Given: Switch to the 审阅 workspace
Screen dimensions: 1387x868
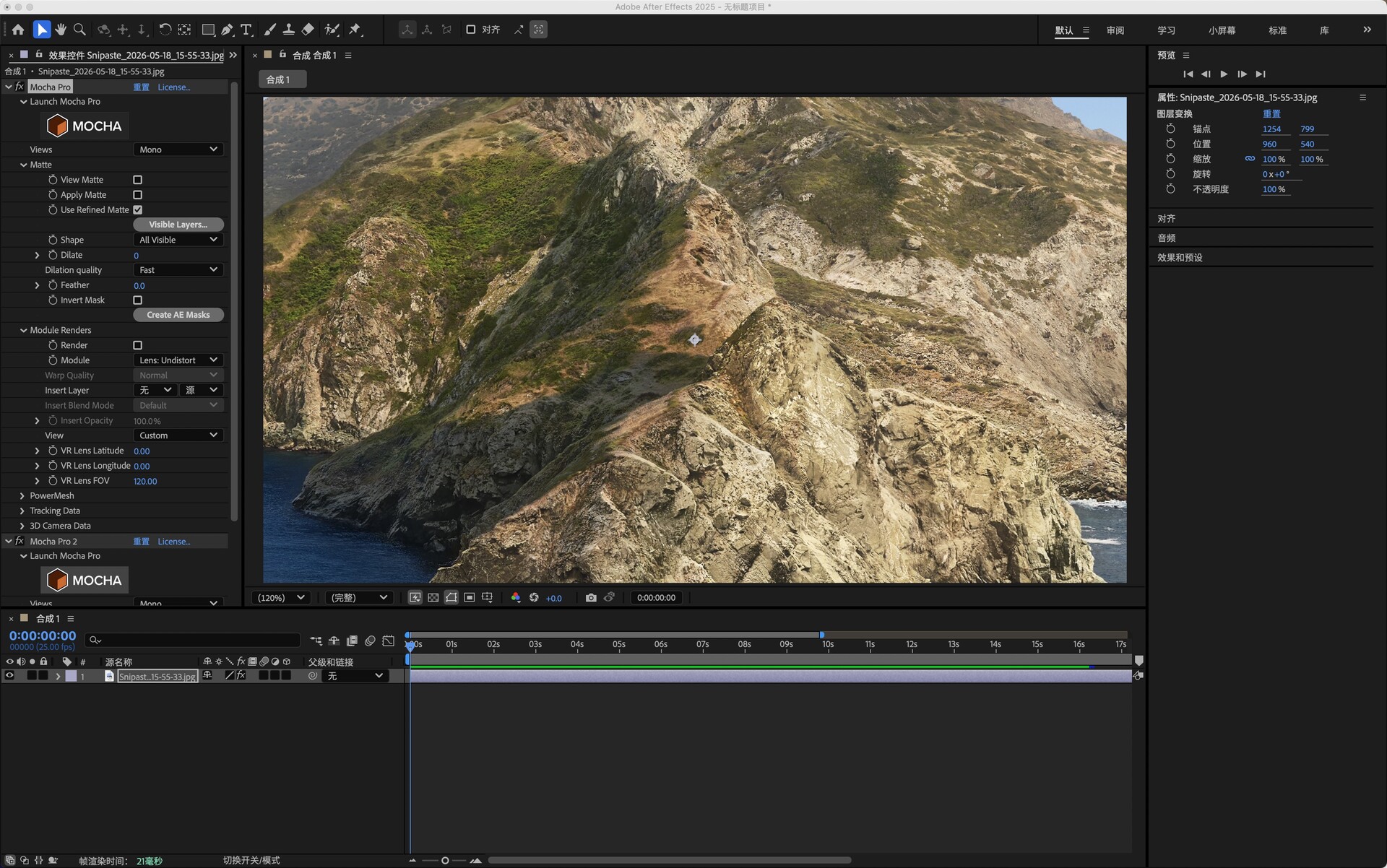Looking at the screenshot, I should click(1115, 30).
